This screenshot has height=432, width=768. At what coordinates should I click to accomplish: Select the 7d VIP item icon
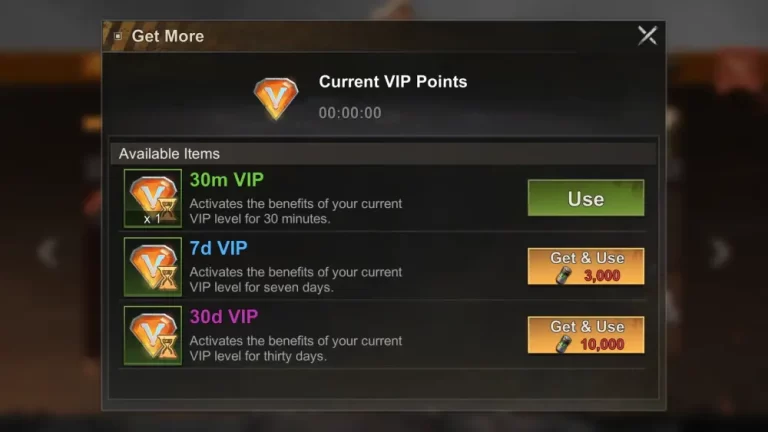pos(153,267)
